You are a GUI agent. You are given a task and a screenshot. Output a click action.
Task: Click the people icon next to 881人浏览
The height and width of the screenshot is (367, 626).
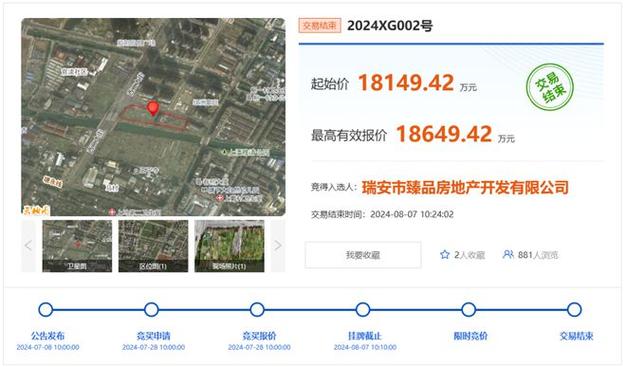point(508,254)
